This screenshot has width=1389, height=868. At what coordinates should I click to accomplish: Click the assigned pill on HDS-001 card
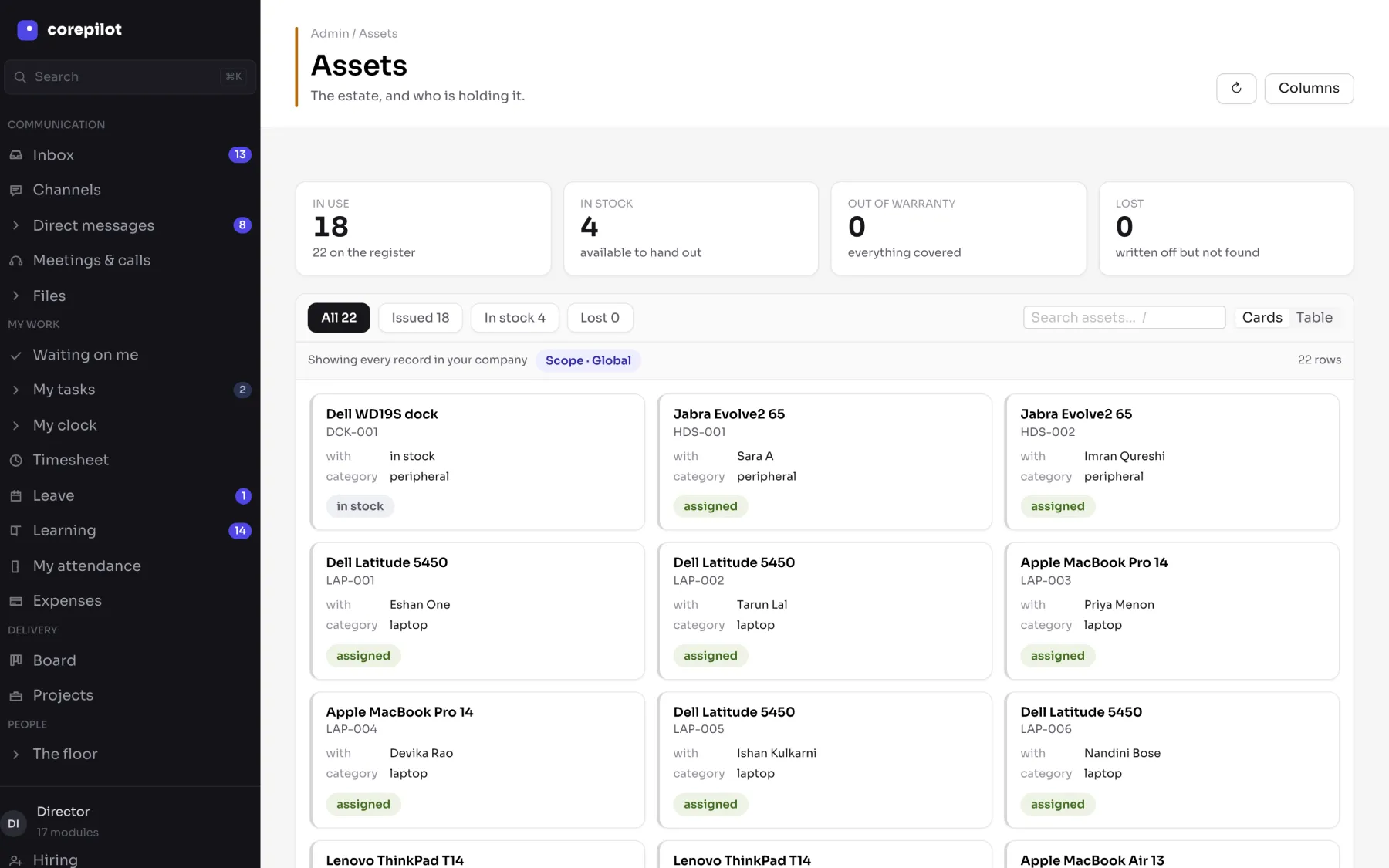(710, 507)
